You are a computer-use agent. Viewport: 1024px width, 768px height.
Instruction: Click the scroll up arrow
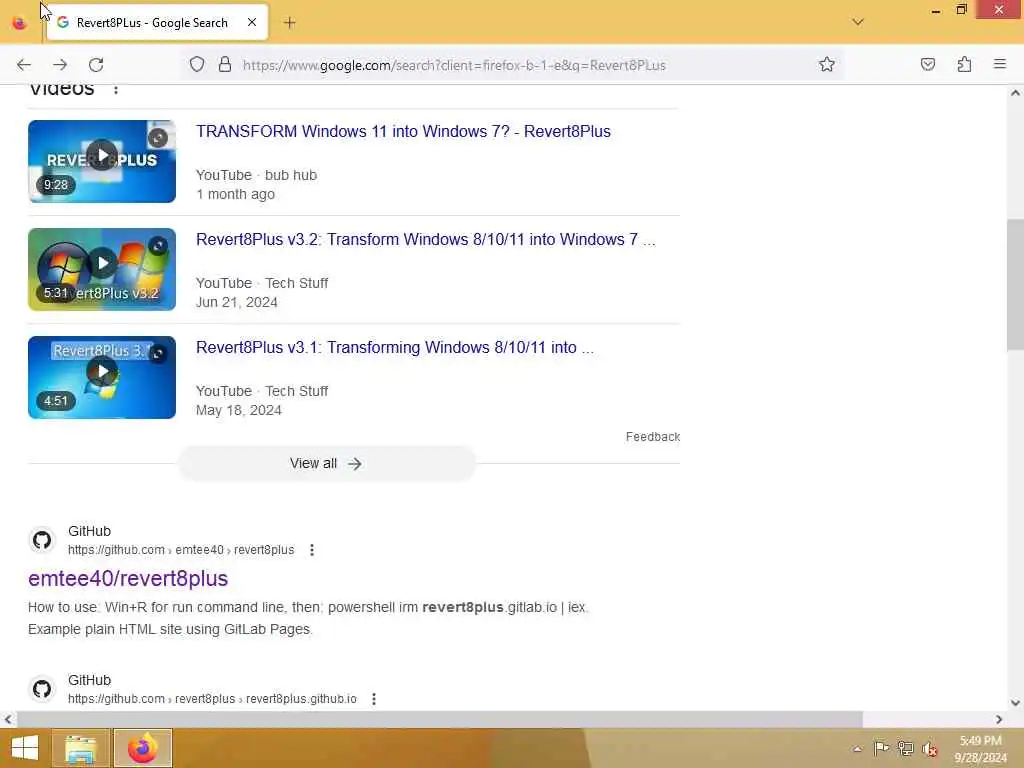1015,93
